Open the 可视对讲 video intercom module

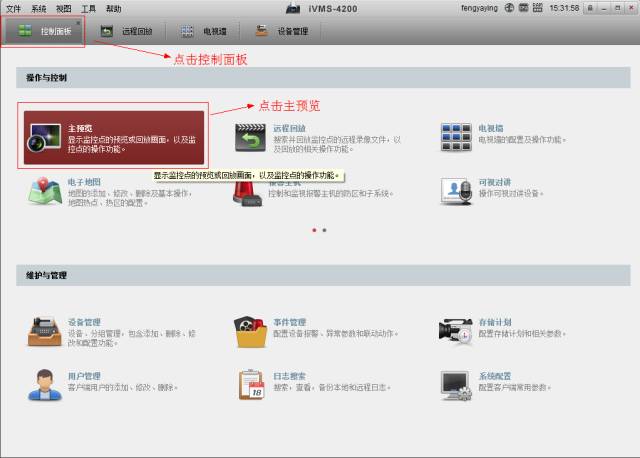[x=456, y=190]
